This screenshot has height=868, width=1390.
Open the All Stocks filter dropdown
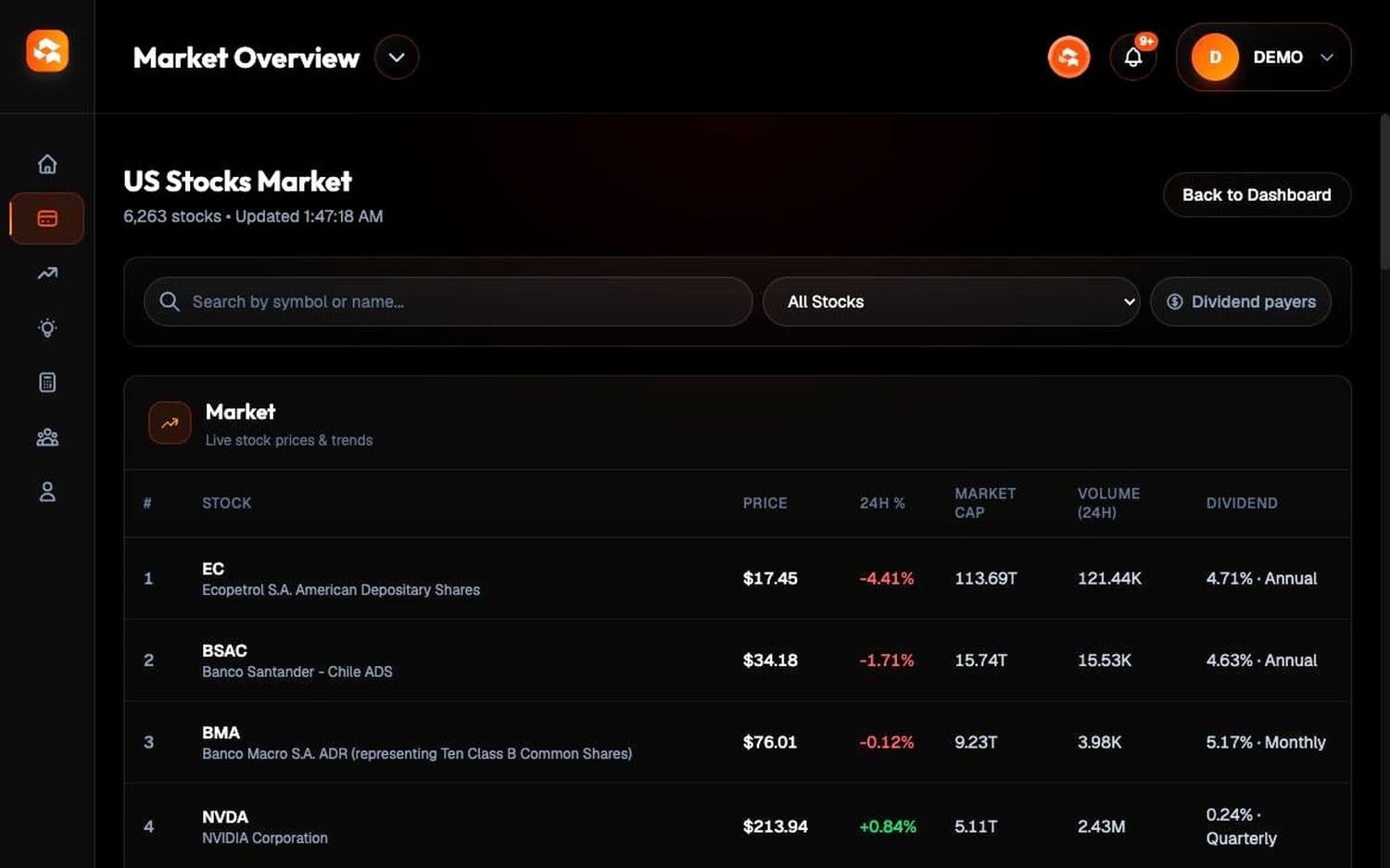pyautogui.click(x=951, y=302)
